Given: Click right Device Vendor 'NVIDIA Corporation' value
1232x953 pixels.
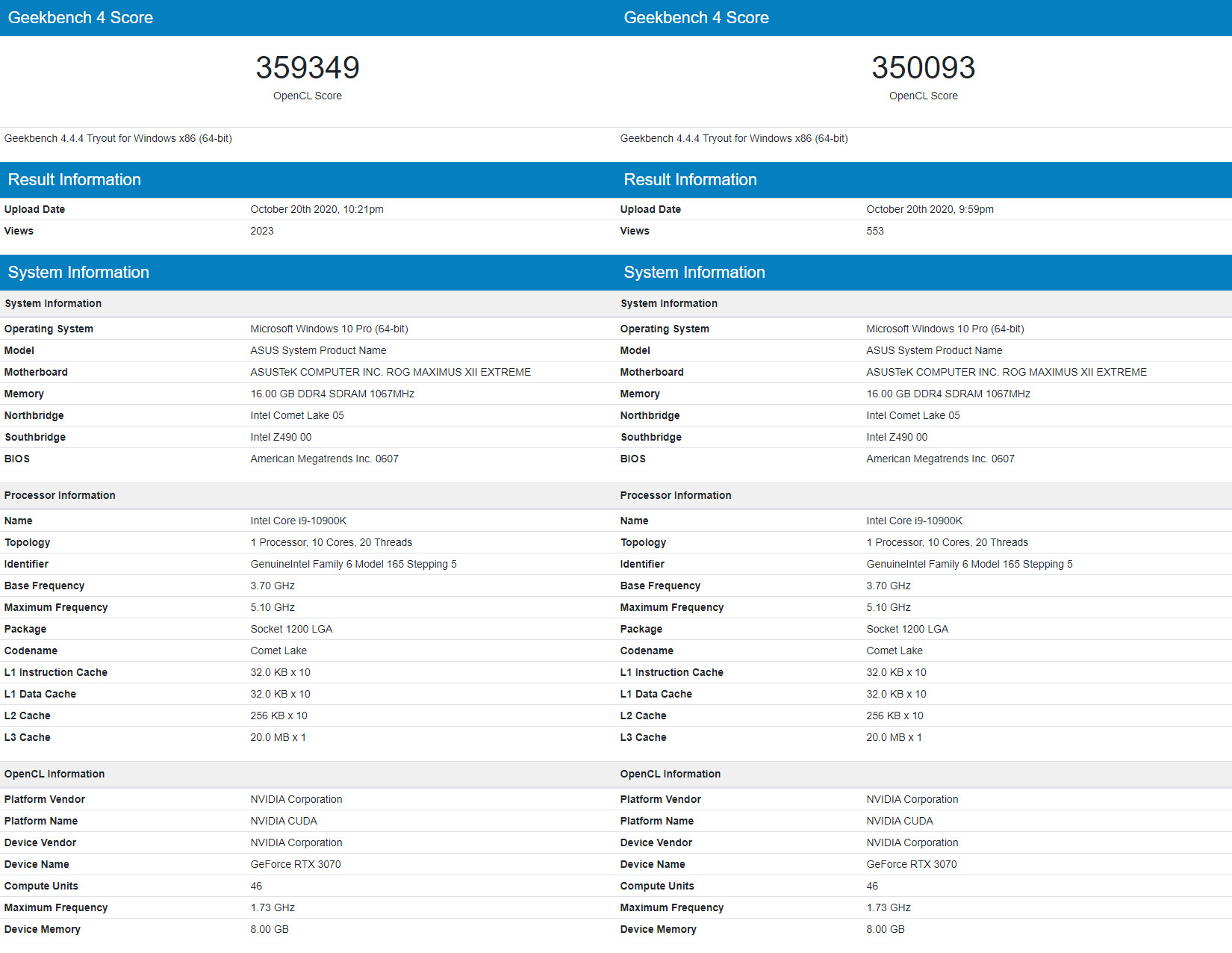Looking at the screenshot, I should click(912, 842).
